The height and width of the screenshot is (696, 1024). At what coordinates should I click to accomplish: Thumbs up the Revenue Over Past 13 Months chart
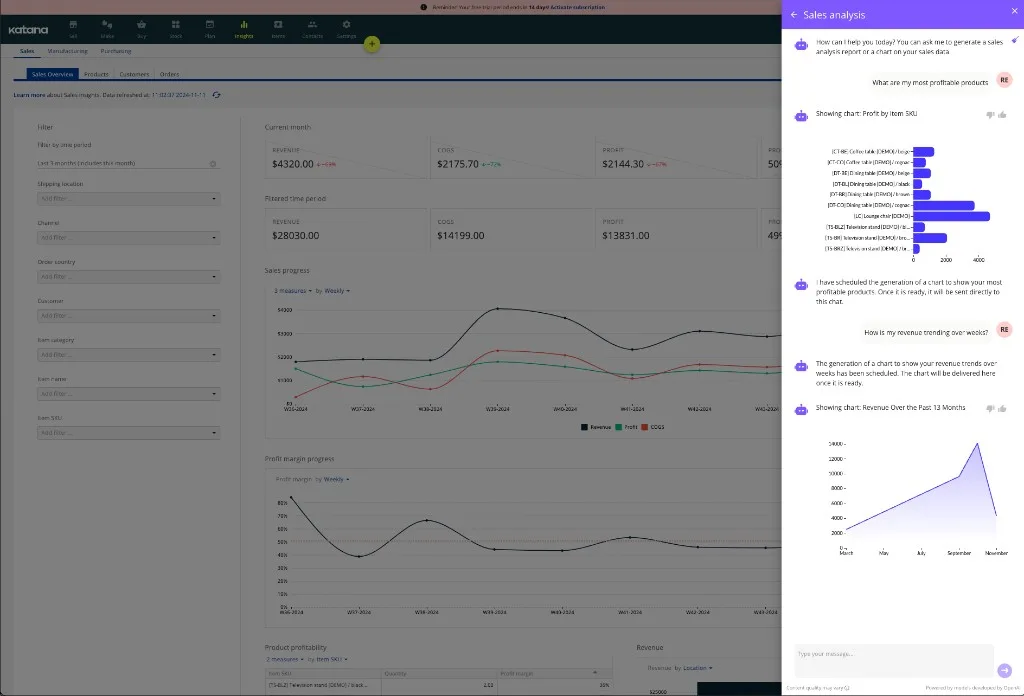(x=1002, y=409)
